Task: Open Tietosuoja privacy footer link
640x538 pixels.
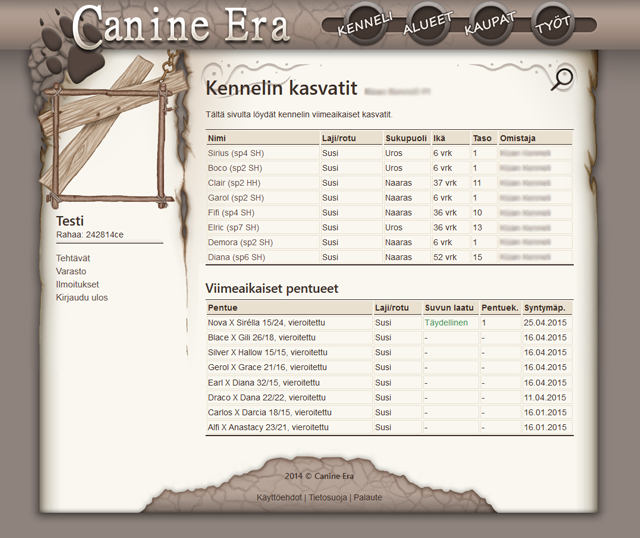Action: (327, 497)
